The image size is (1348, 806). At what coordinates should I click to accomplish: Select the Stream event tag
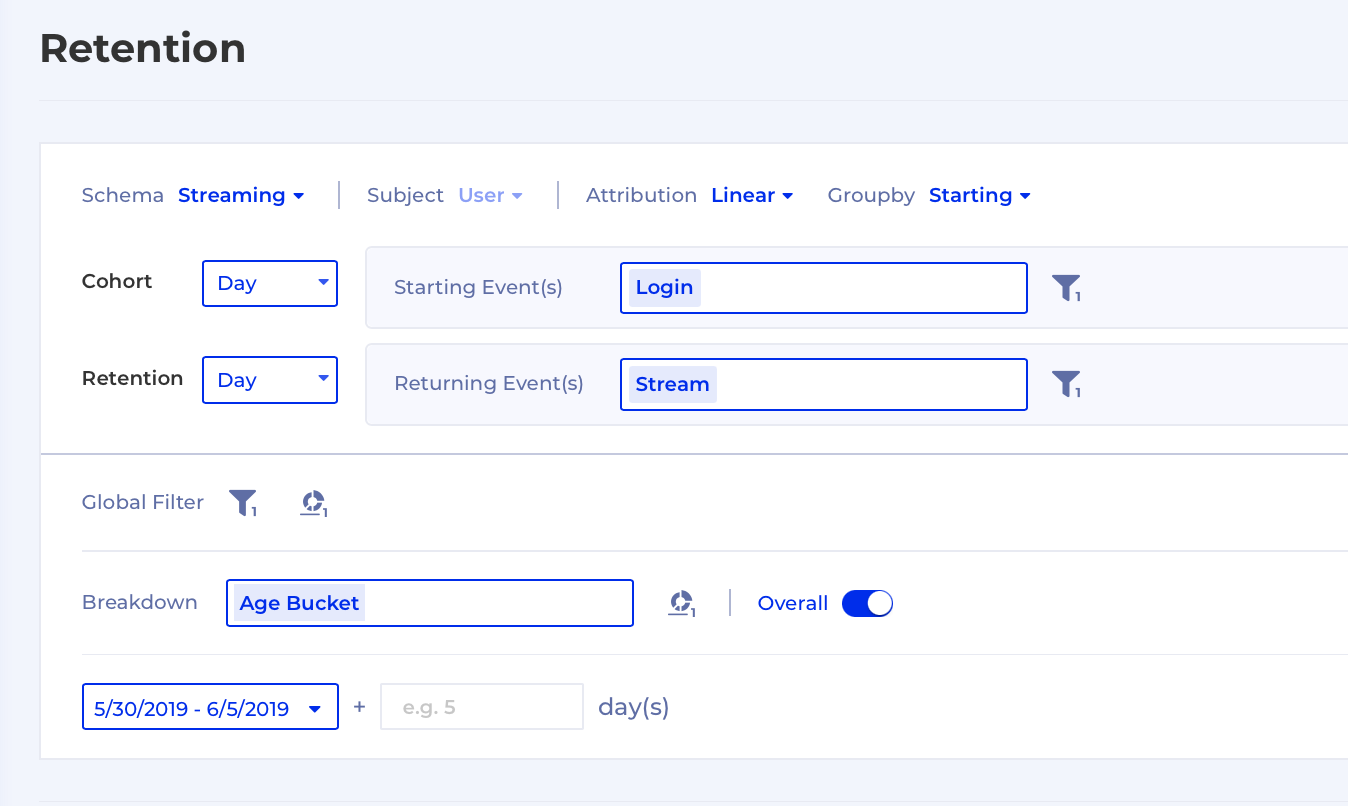673,384
